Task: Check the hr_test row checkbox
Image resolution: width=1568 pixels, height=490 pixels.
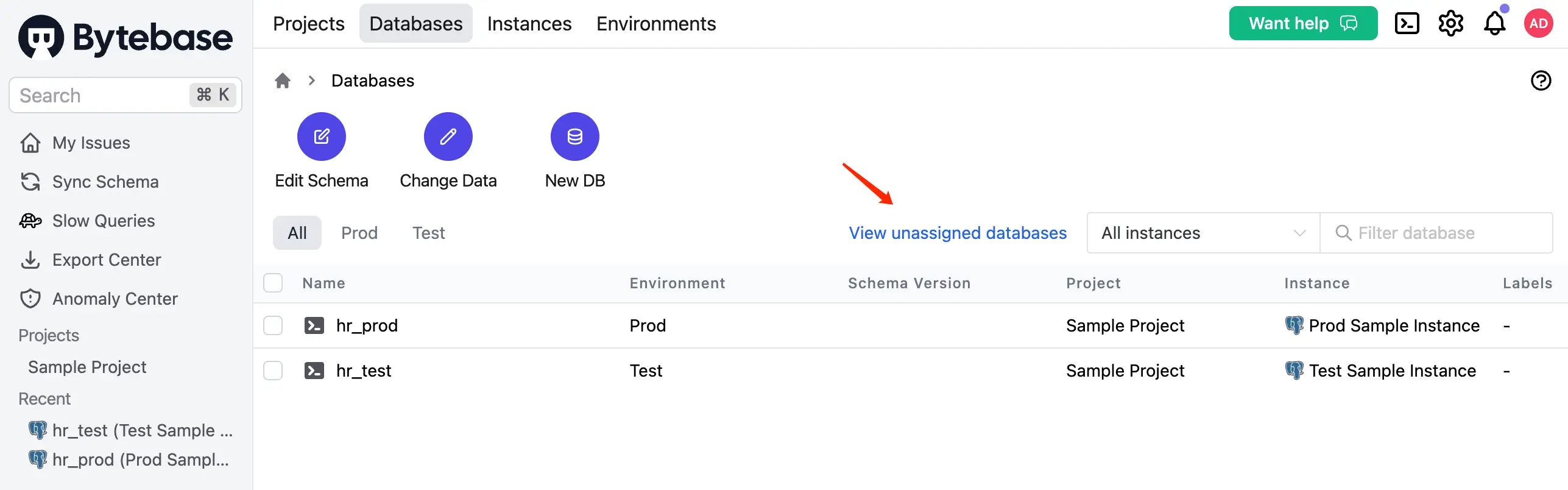Action: pyautogui.click(x=273, y=371)
